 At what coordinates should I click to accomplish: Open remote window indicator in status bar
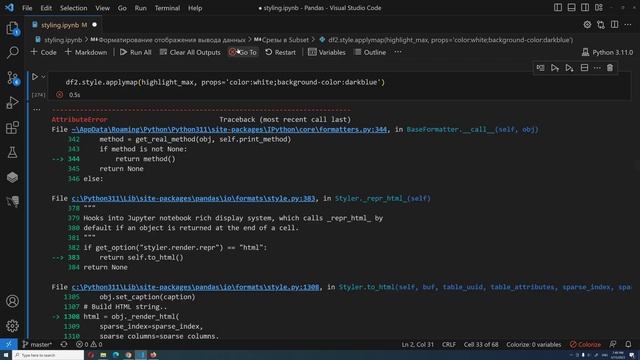point(9,344)
